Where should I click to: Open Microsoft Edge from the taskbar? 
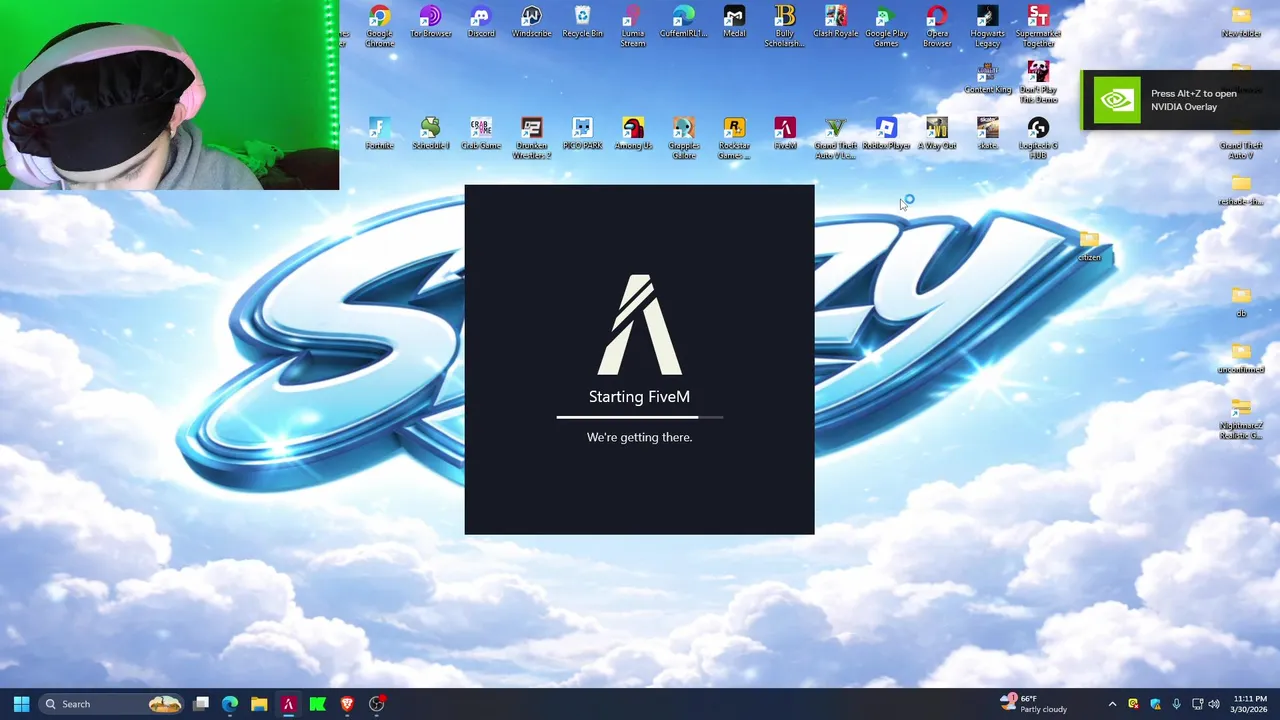click(x=230, y=704)
